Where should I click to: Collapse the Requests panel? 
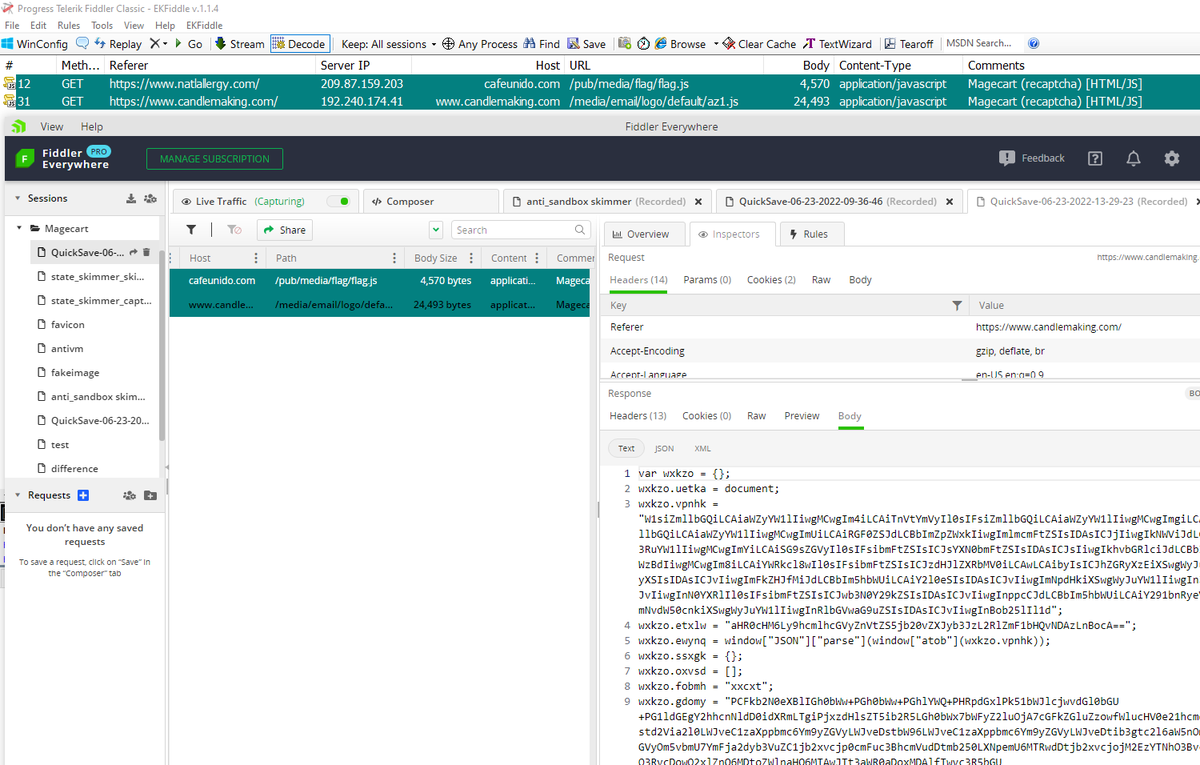[x=17, y=495]
